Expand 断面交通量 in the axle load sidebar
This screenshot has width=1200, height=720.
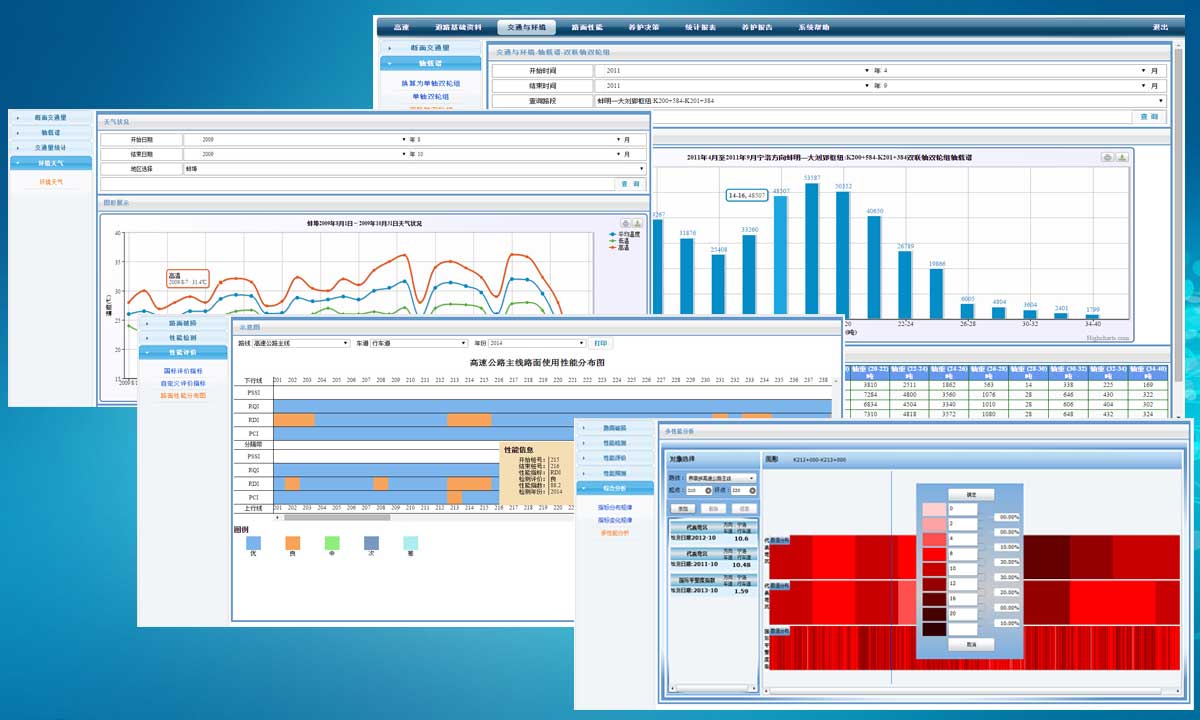pos(431,47)
